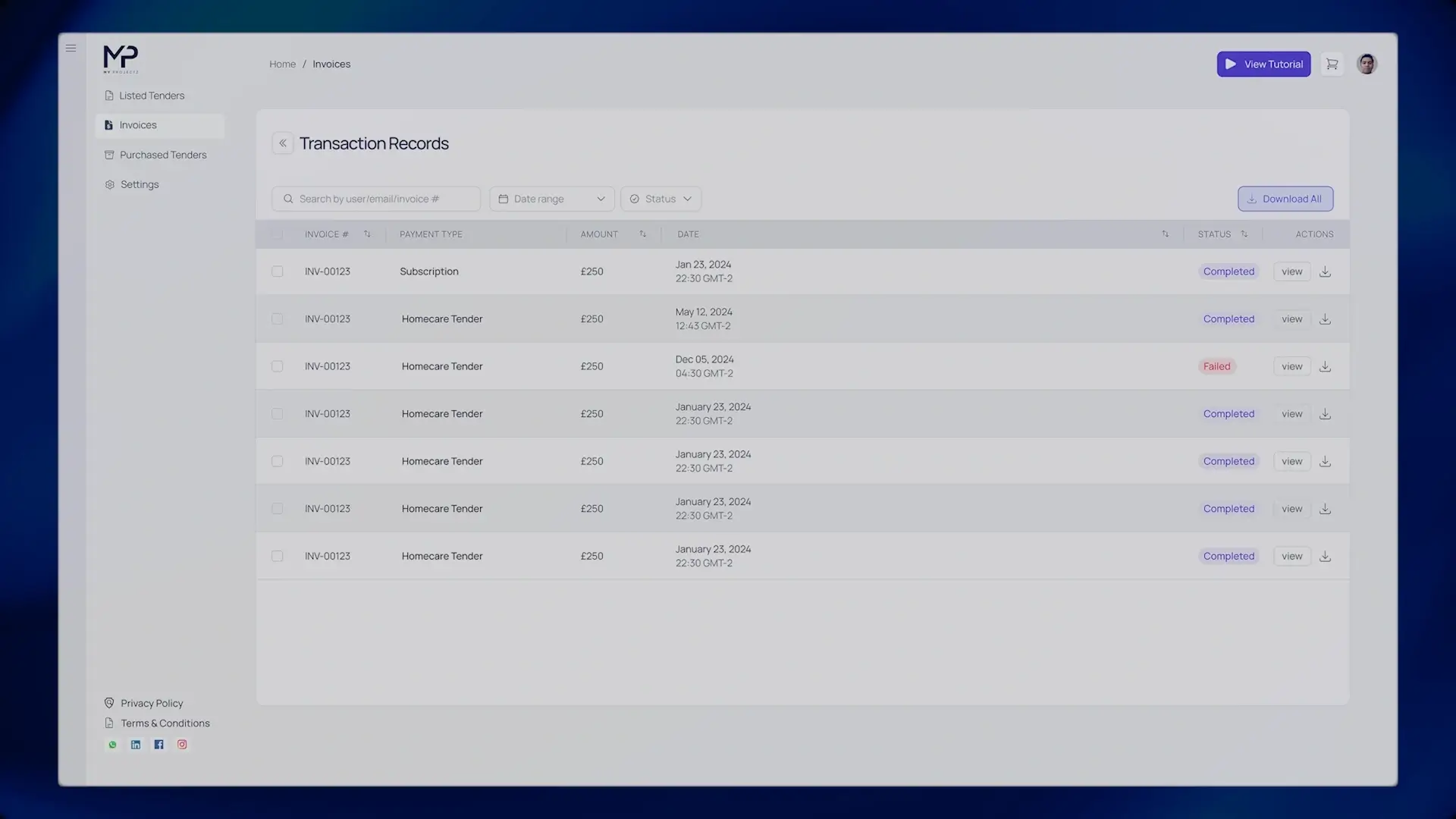The image size is (1456, 819).
Task: Open the Date range dropdown
Action: pos(551,199)
